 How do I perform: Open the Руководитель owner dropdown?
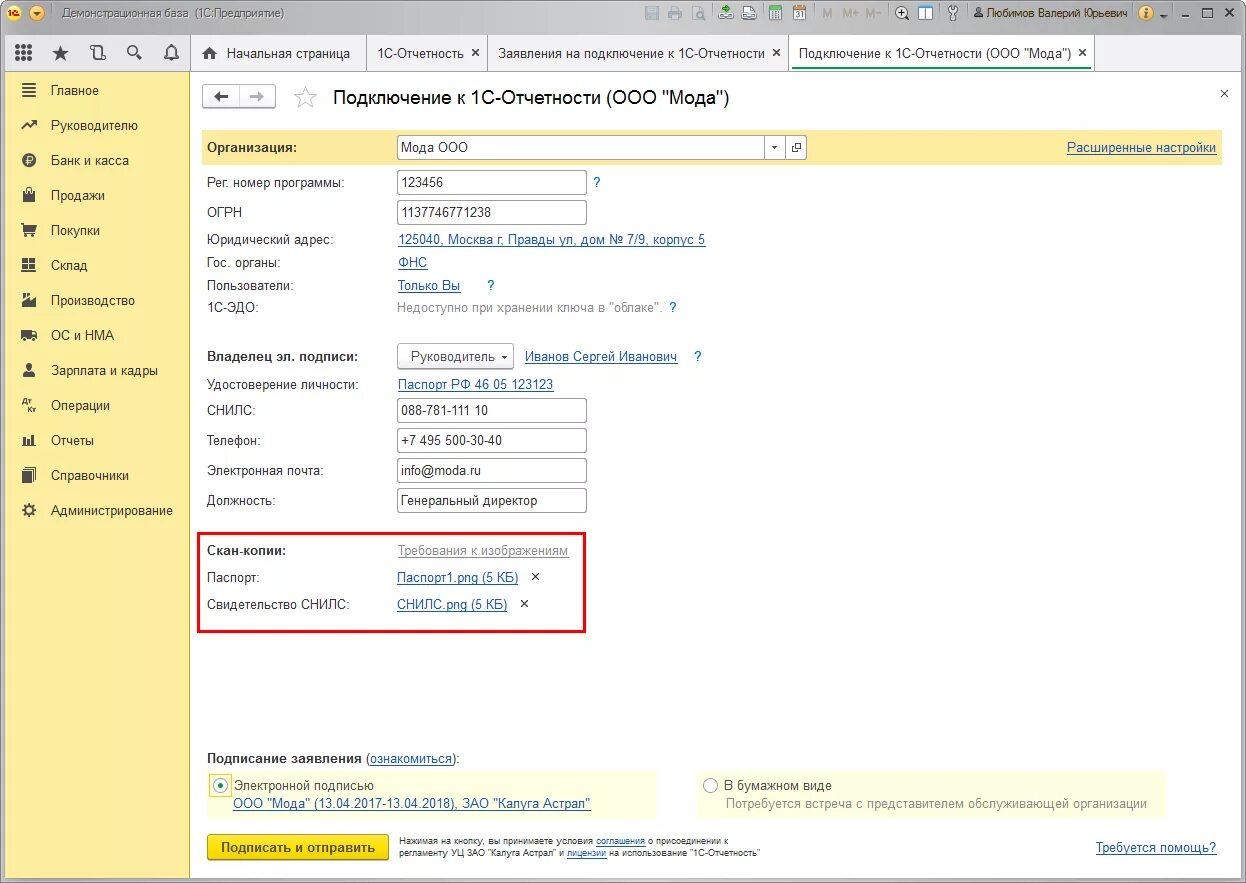tap(455, 356)
